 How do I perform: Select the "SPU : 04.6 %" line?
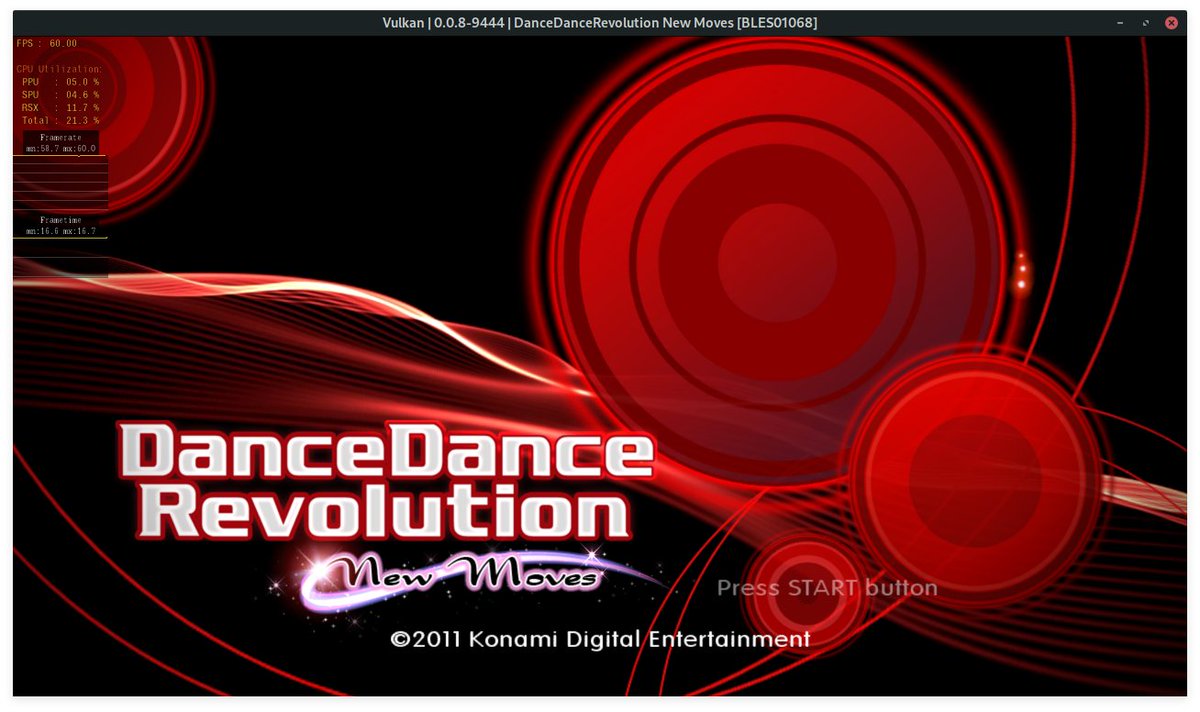click(x=60, y=95)
